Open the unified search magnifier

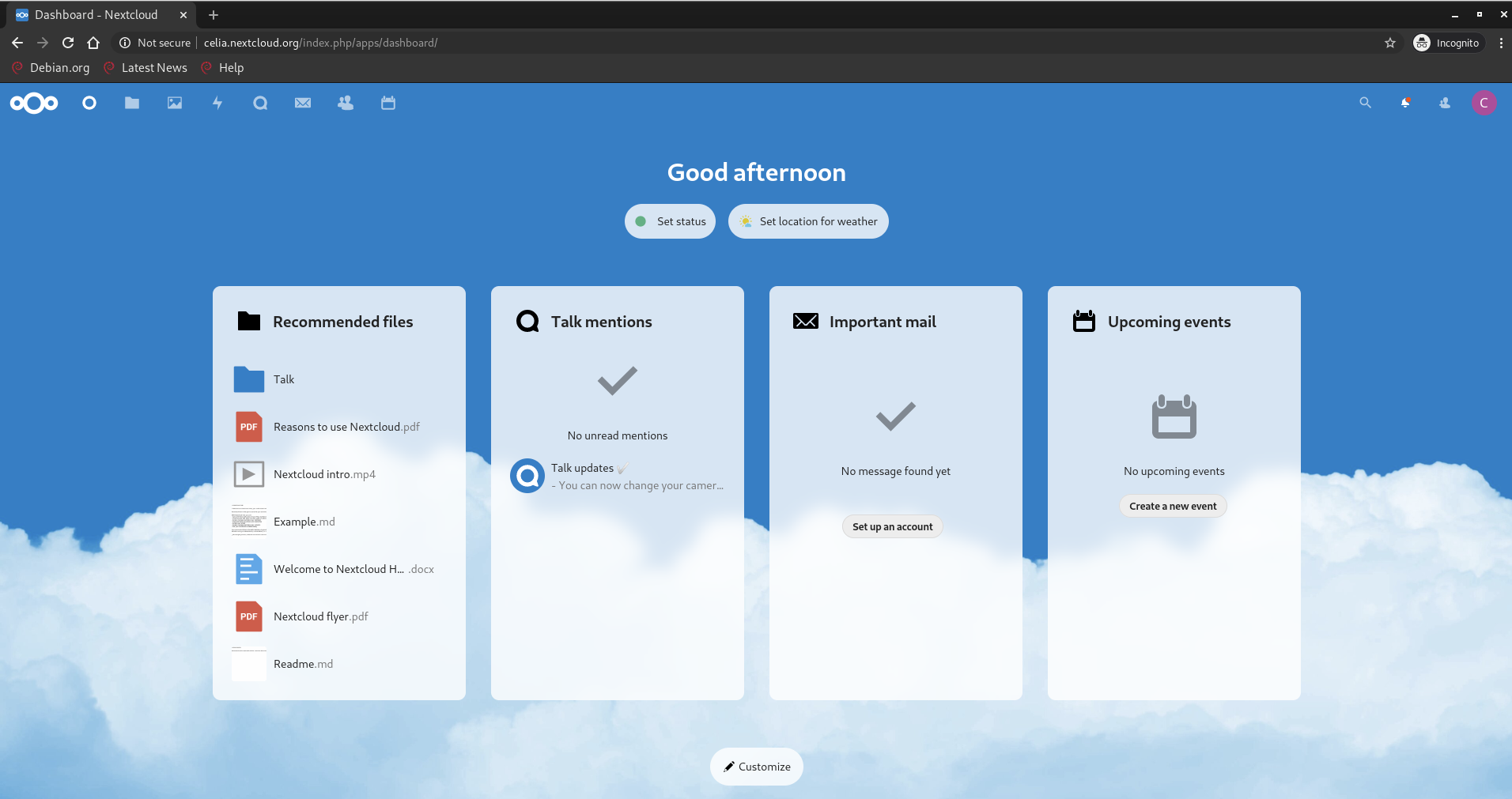point(1365,103)
